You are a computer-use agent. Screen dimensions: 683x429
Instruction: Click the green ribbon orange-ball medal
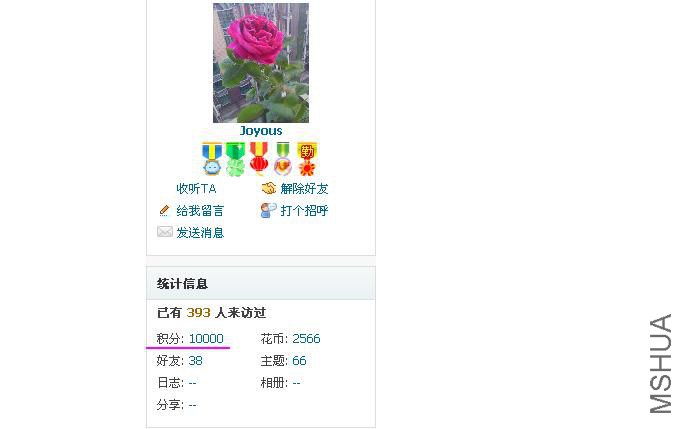pyautogui.click(x=283, y=159)
